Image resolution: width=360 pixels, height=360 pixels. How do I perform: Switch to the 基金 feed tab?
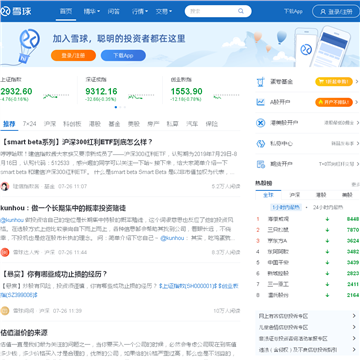click(114, 124)
